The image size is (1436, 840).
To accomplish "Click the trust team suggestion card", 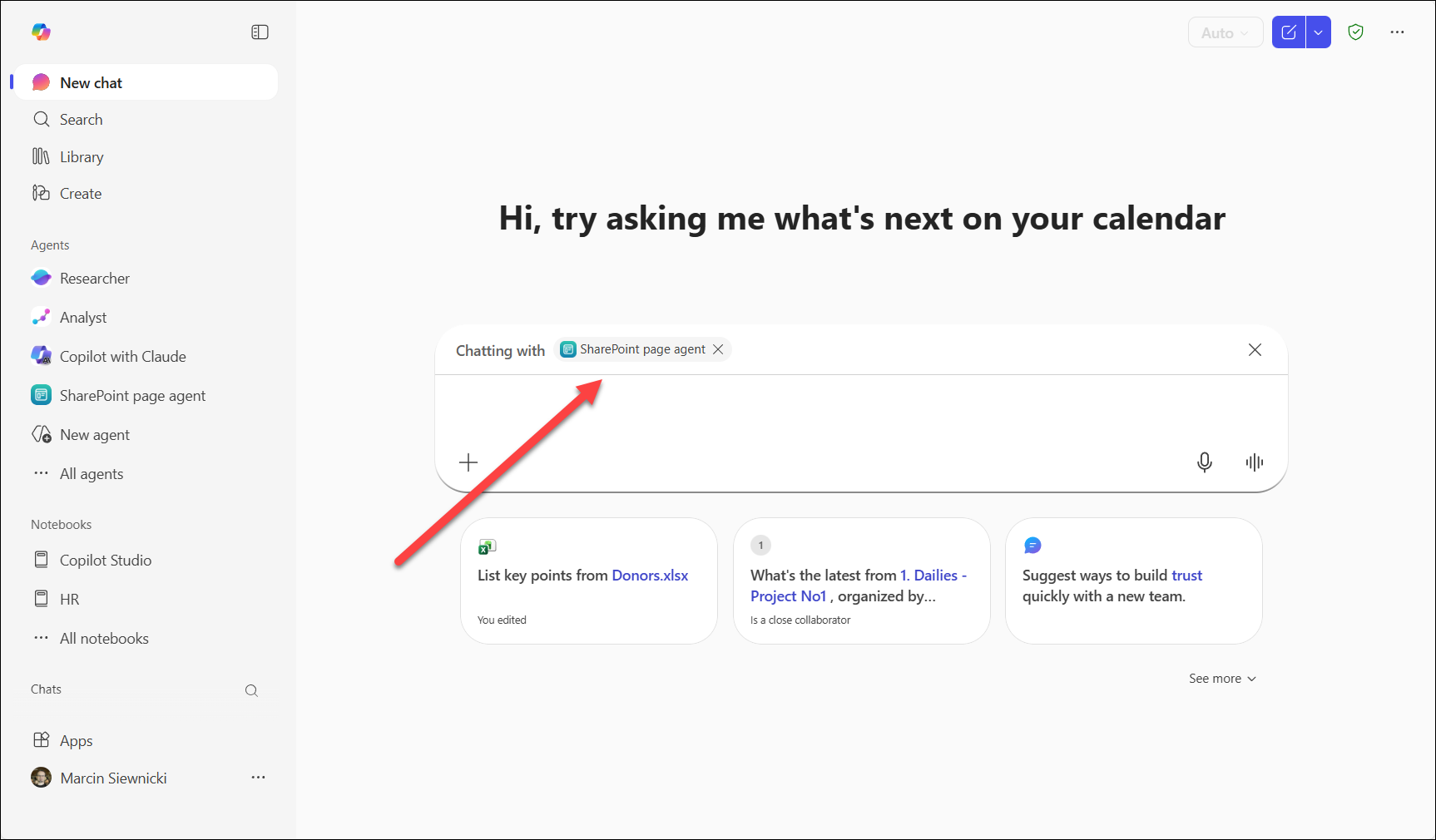I will pos(1132,581).
